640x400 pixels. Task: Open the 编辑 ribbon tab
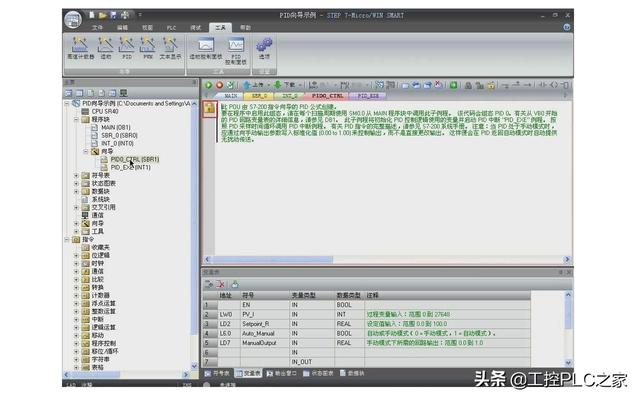[x=122, y=27]
